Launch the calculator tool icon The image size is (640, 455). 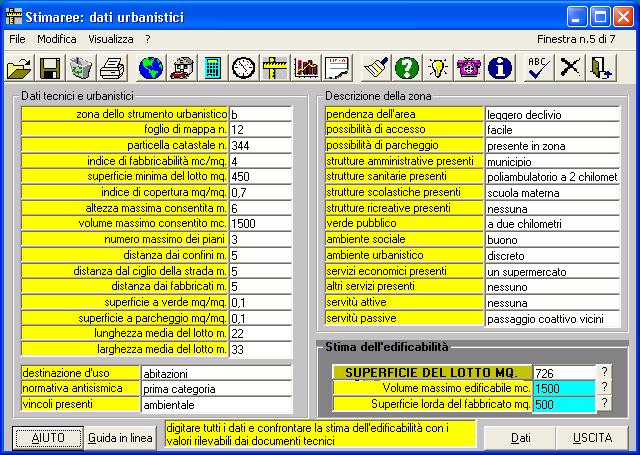(x=212, y=68)
